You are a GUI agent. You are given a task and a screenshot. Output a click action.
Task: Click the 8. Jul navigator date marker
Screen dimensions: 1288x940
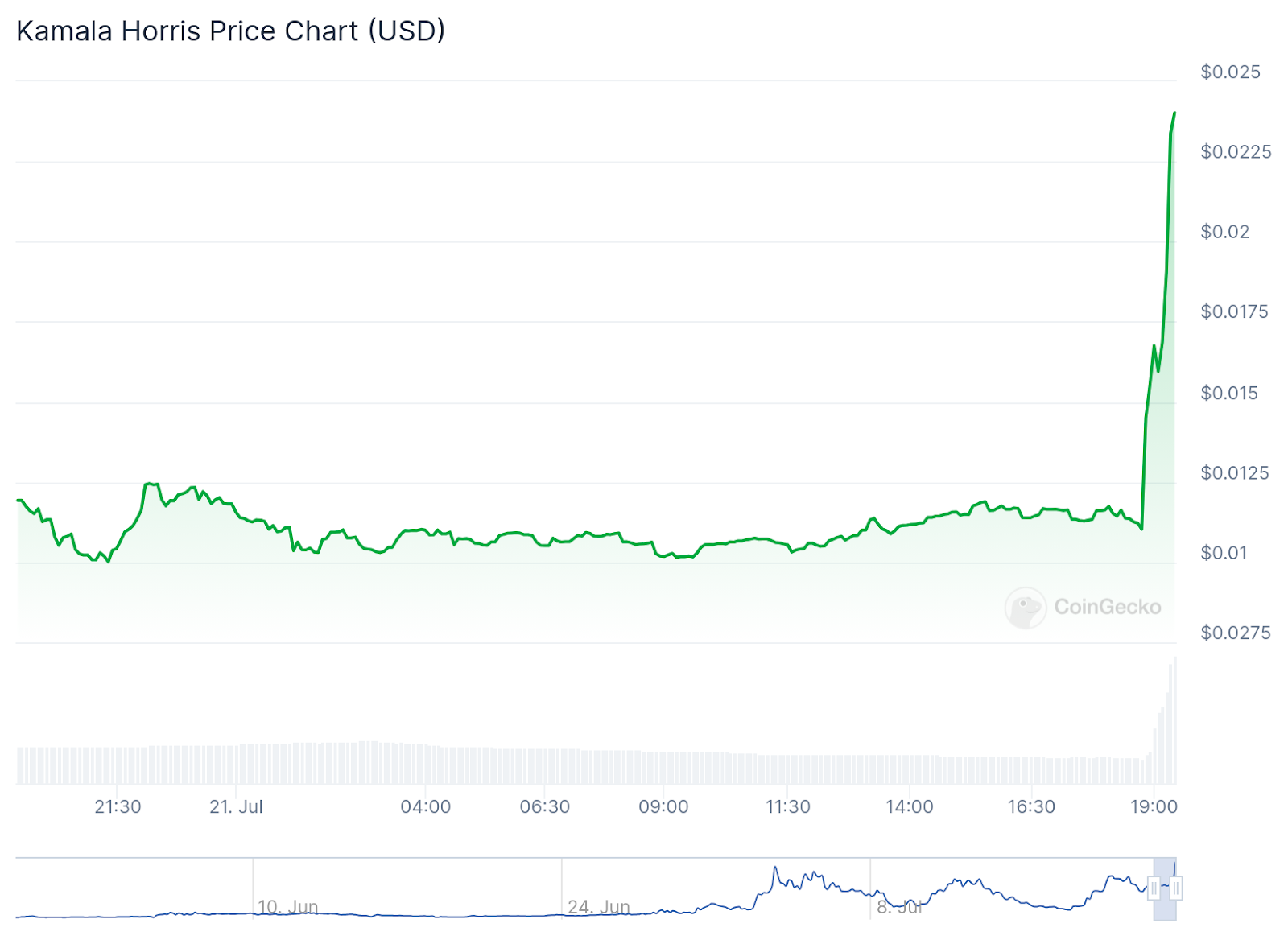point(899,907)
